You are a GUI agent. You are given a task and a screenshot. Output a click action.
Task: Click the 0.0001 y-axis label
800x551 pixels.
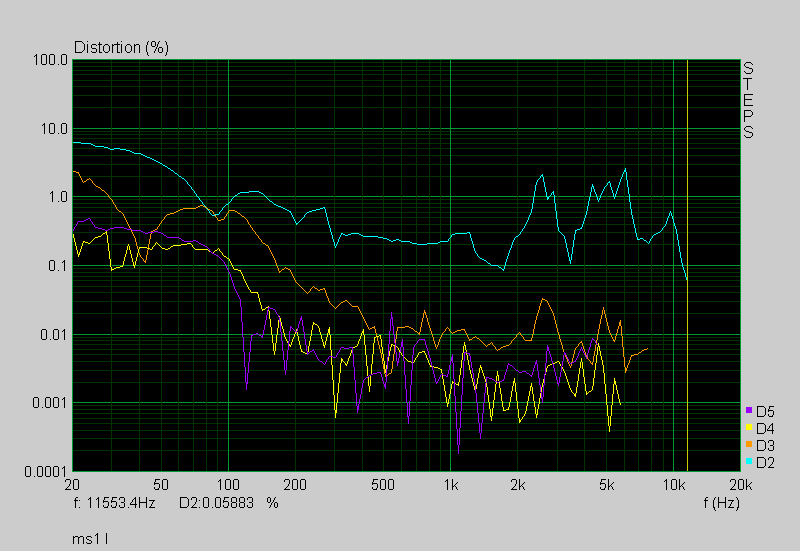tap(46, 472)
